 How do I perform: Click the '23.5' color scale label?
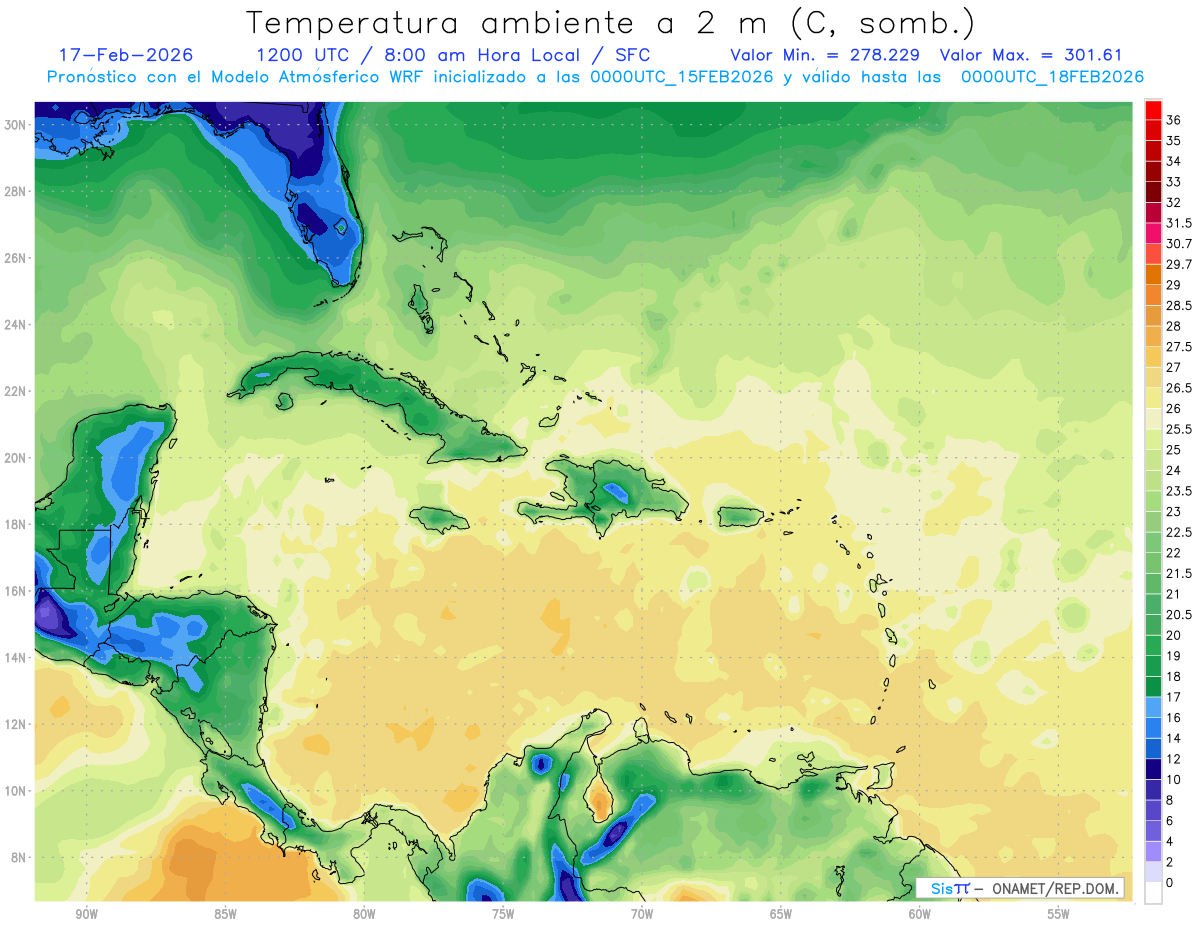click(x=1179, y=491)
